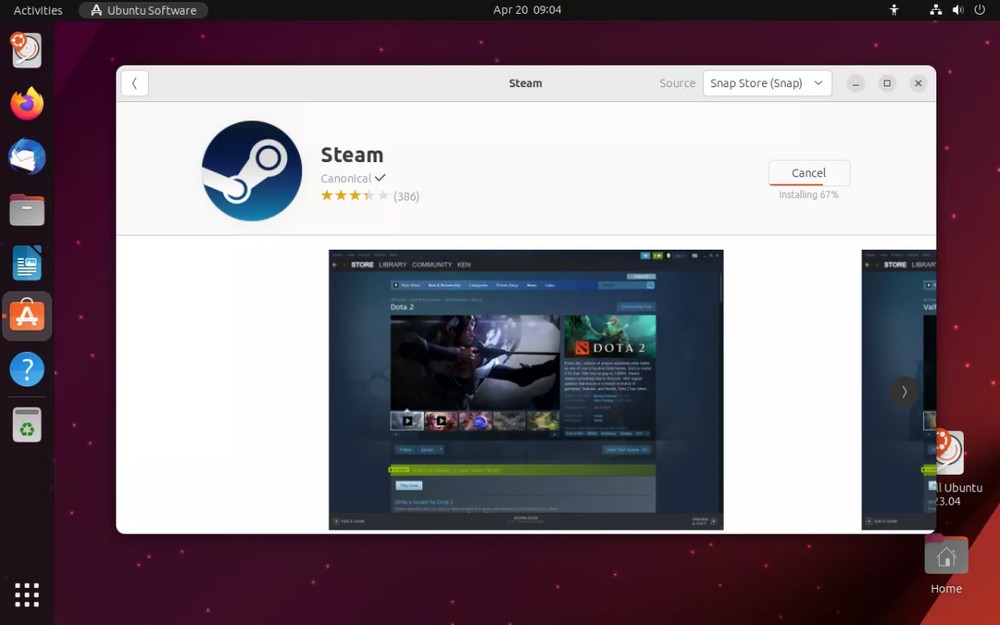Click the Steam app logo

point(252,171)
